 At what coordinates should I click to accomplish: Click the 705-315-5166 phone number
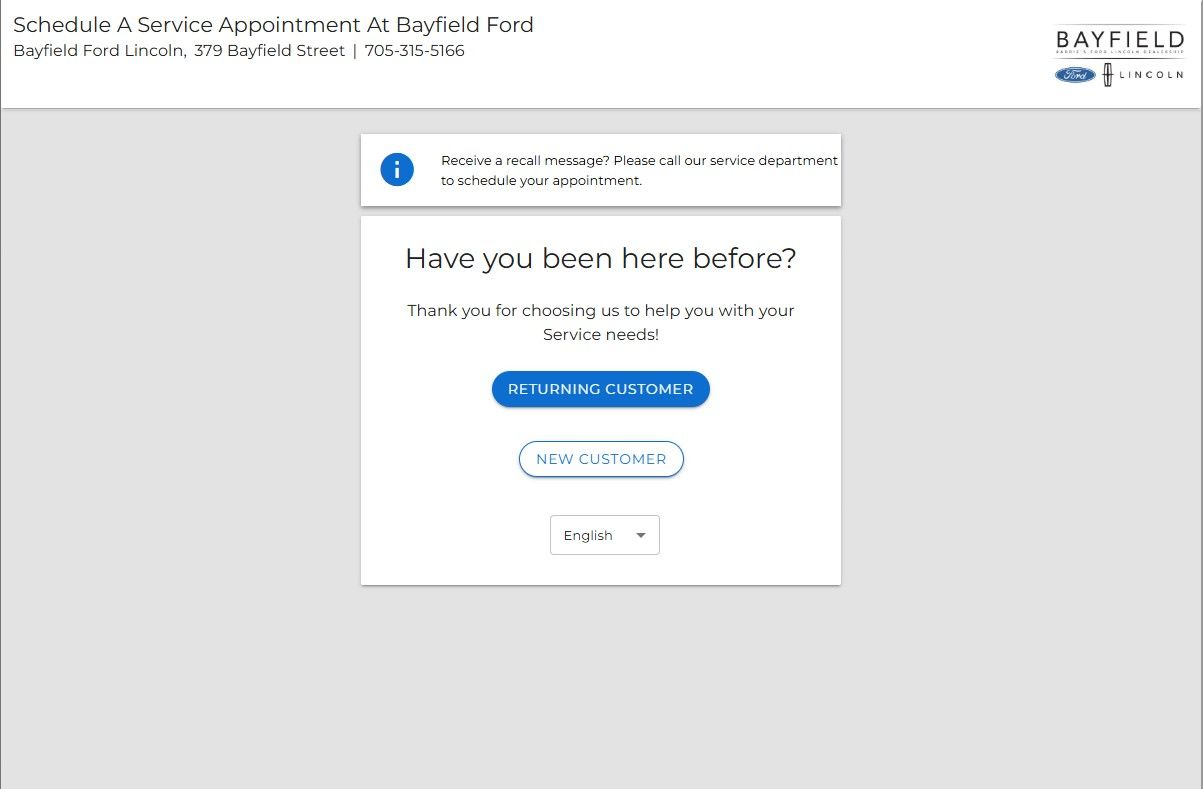click(x=414, y=51)
